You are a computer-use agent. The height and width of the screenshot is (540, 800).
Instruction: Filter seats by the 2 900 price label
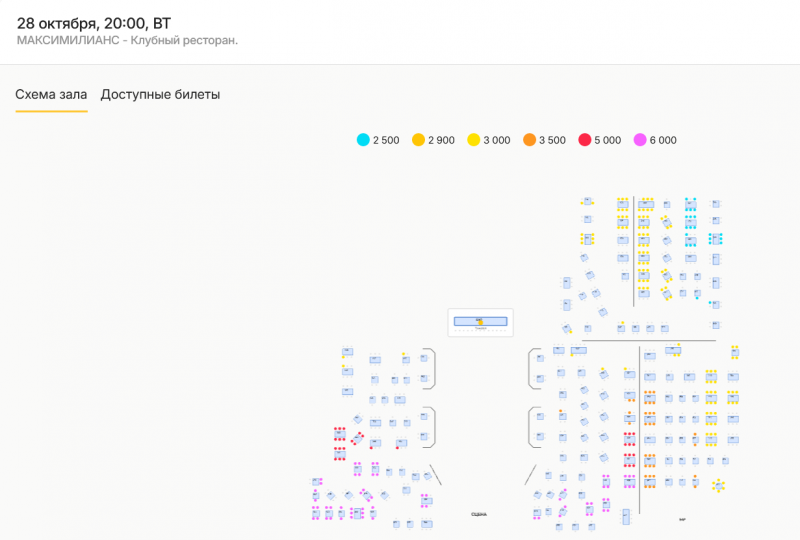pos(441,140)
